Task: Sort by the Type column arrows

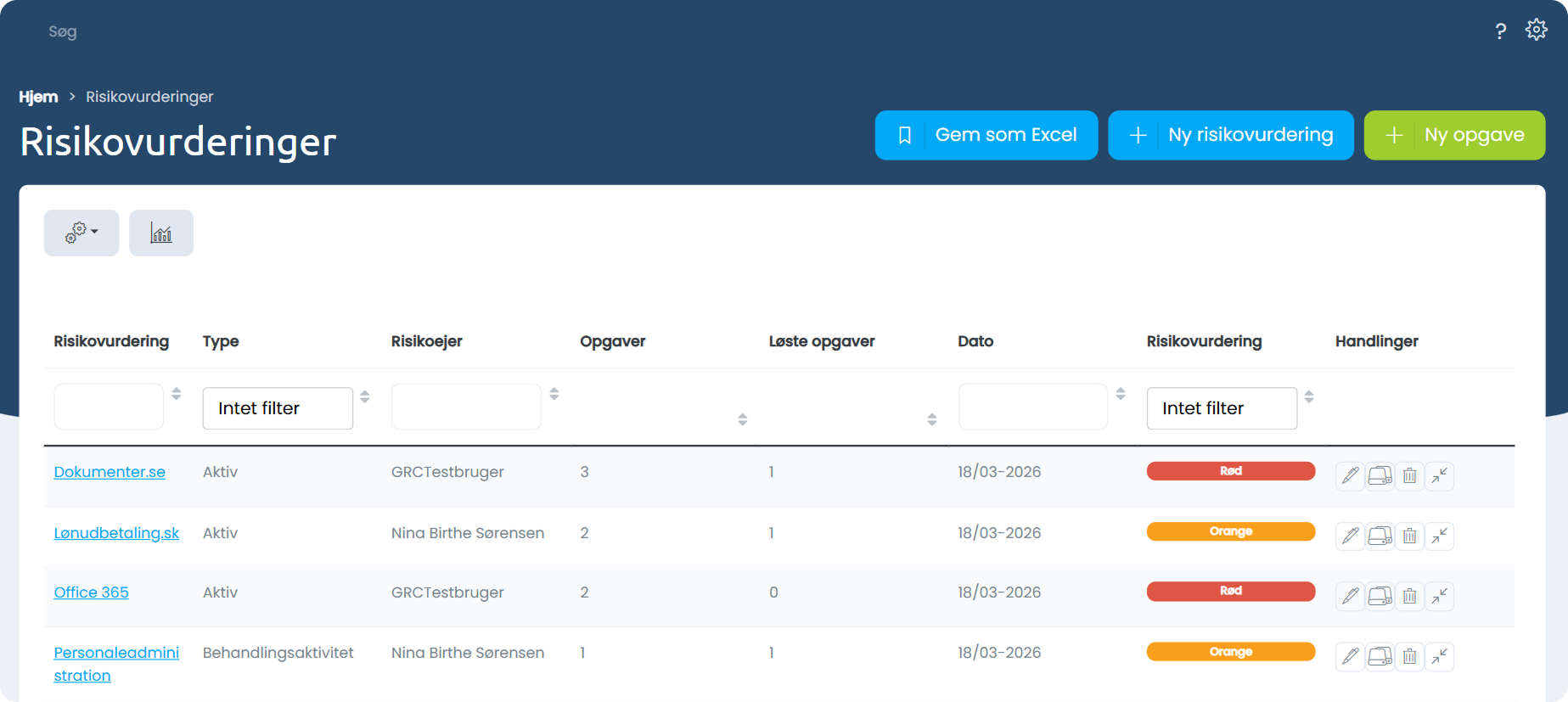Action: pos(365,396)
